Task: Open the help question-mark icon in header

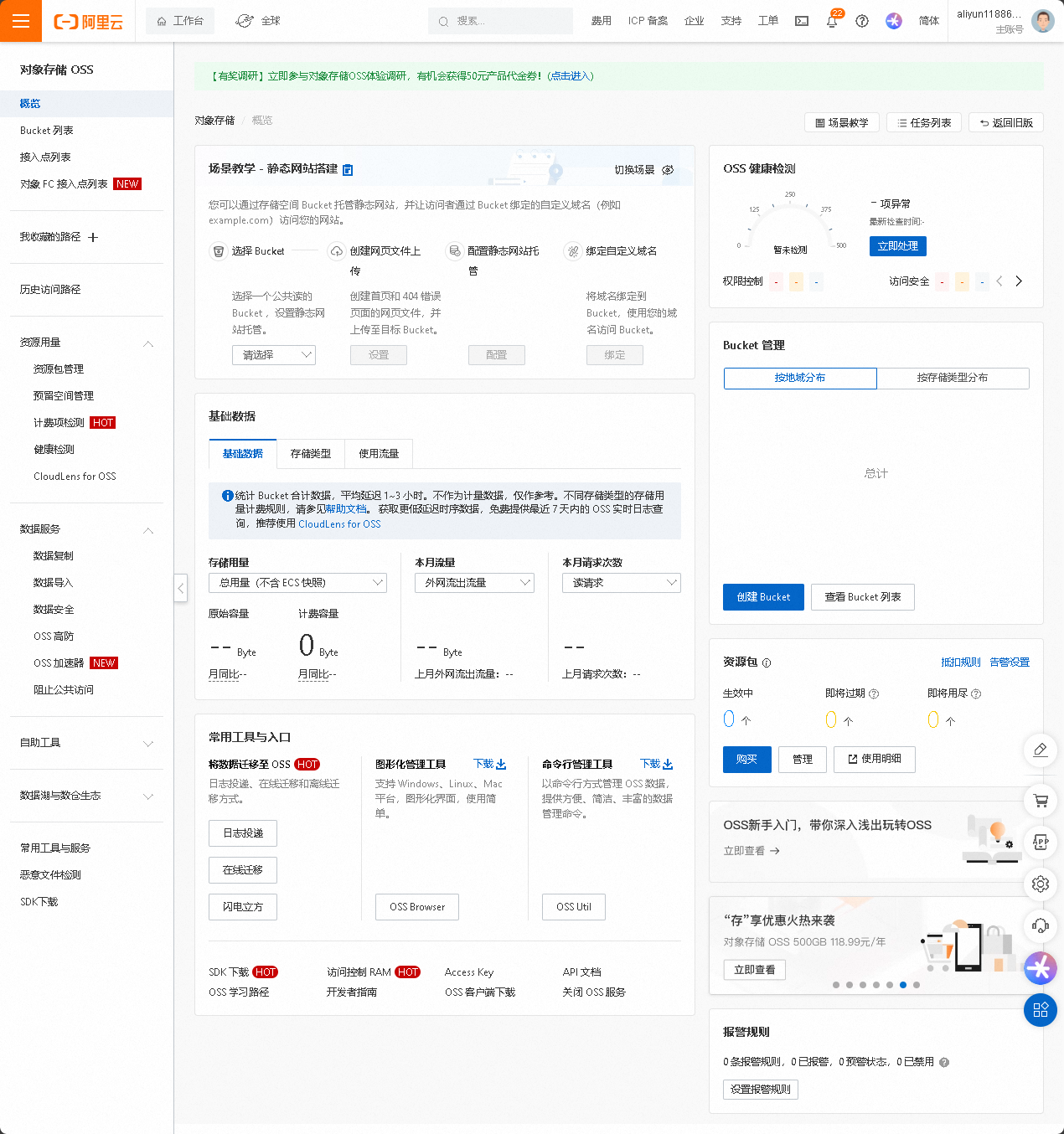Action: point(862,21)
